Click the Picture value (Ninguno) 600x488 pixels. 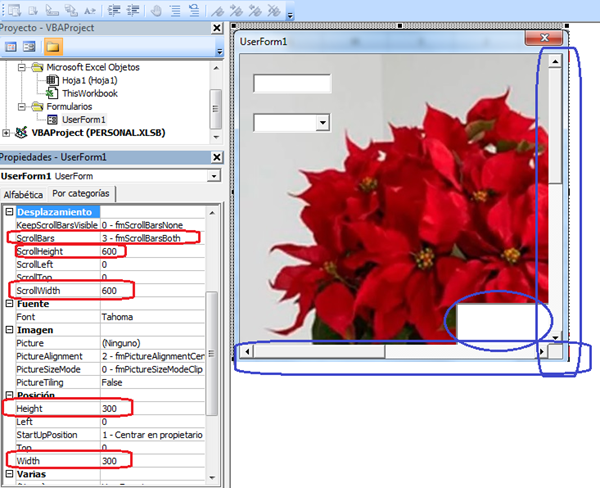click(121, 343)
